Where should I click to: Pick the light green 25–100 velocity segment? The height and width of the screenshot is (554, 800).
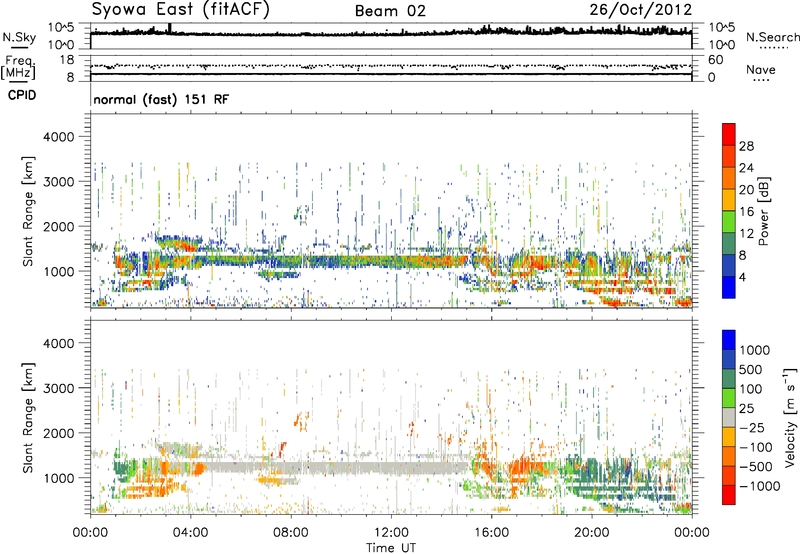729,398
